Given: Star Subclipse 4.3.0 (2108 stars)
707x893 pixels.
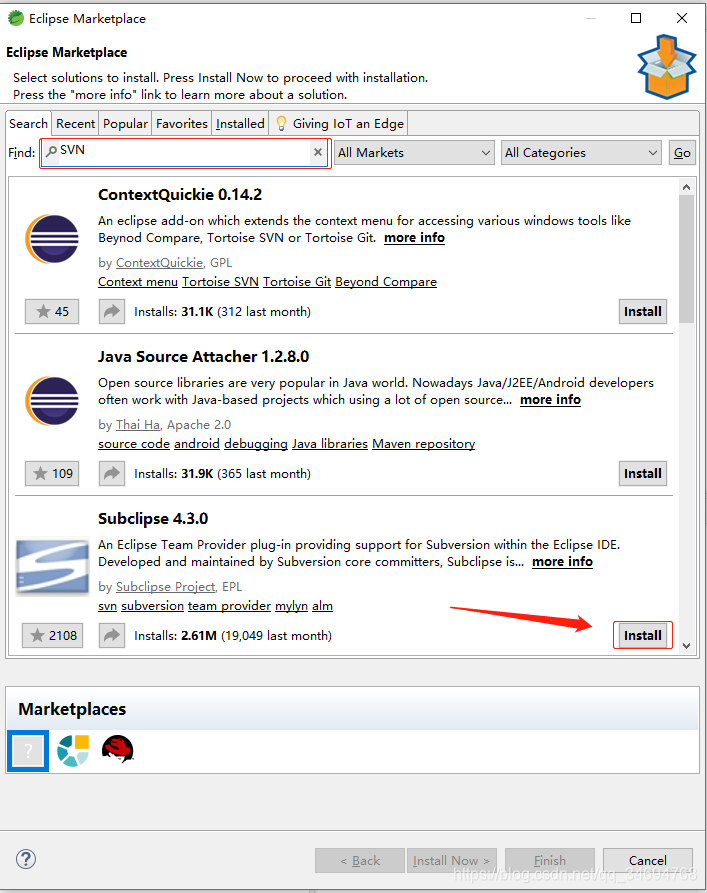Looking at the screenshot, I should [x=52, y=636].
